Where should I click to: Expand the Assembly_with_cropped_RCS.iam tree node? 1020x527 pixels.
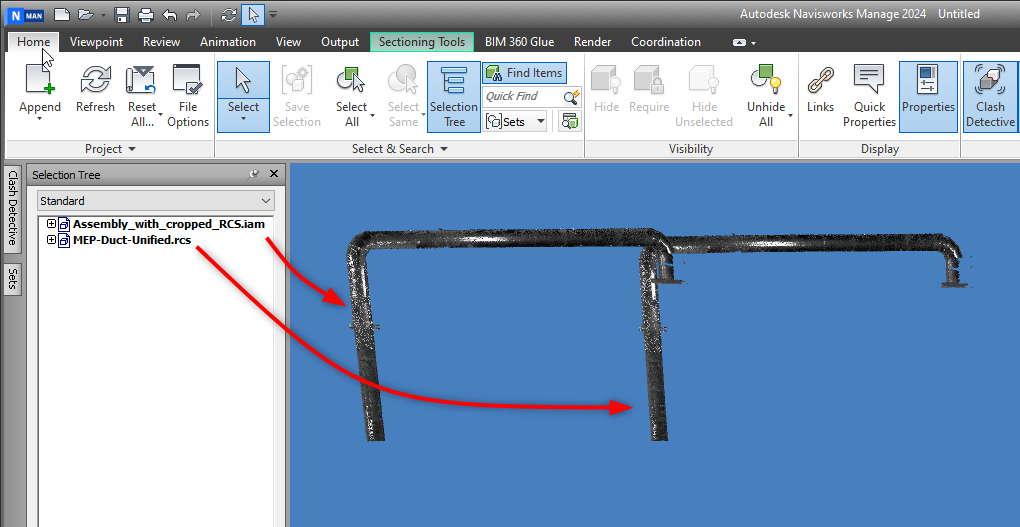tap(51, 224)
